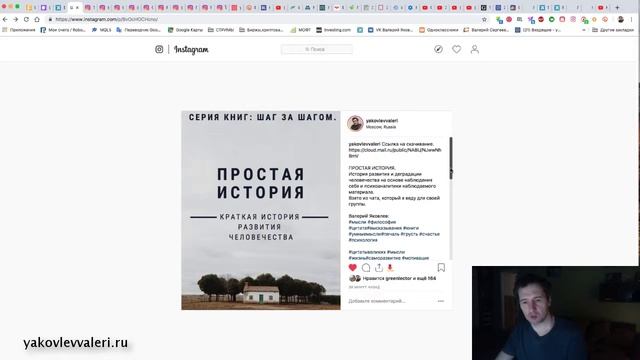Viewport: 640px width, 360px height.
Task: Expand the Другие закладки folder
Action: point(613,30)
